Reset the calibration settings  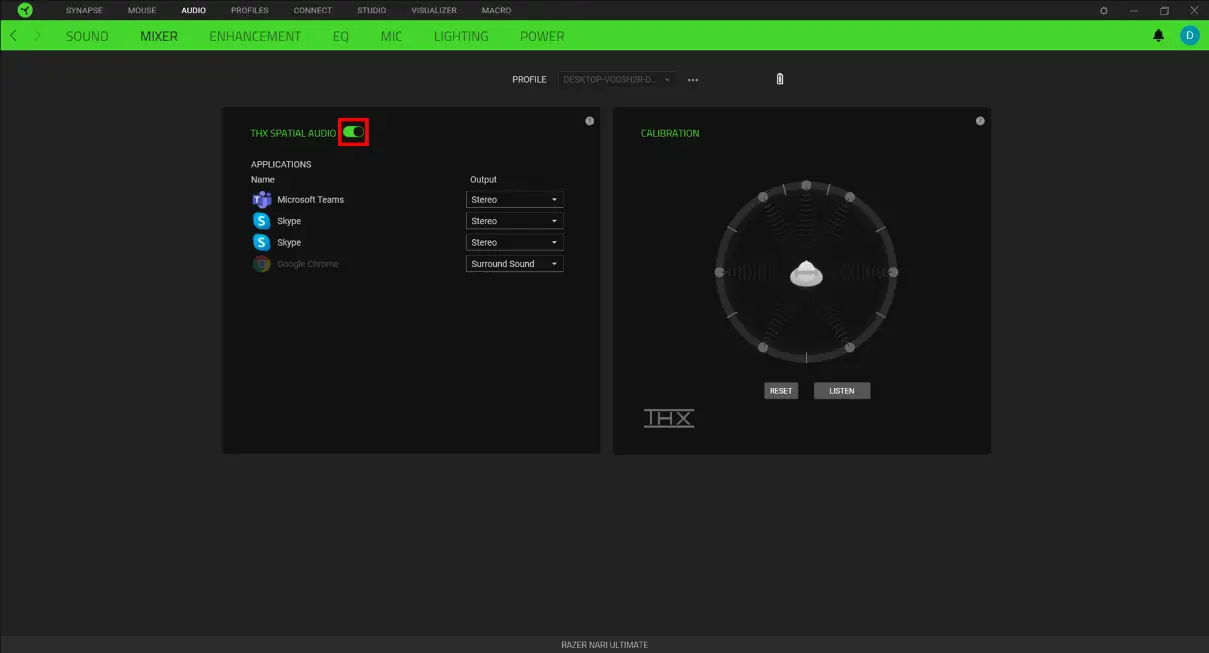780,390
